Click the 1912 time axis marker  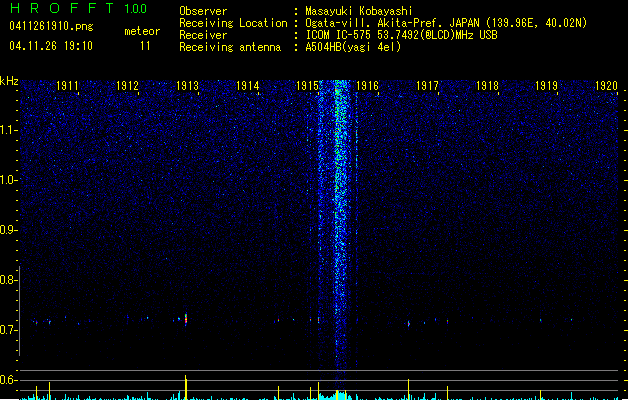tap(127, 86)
